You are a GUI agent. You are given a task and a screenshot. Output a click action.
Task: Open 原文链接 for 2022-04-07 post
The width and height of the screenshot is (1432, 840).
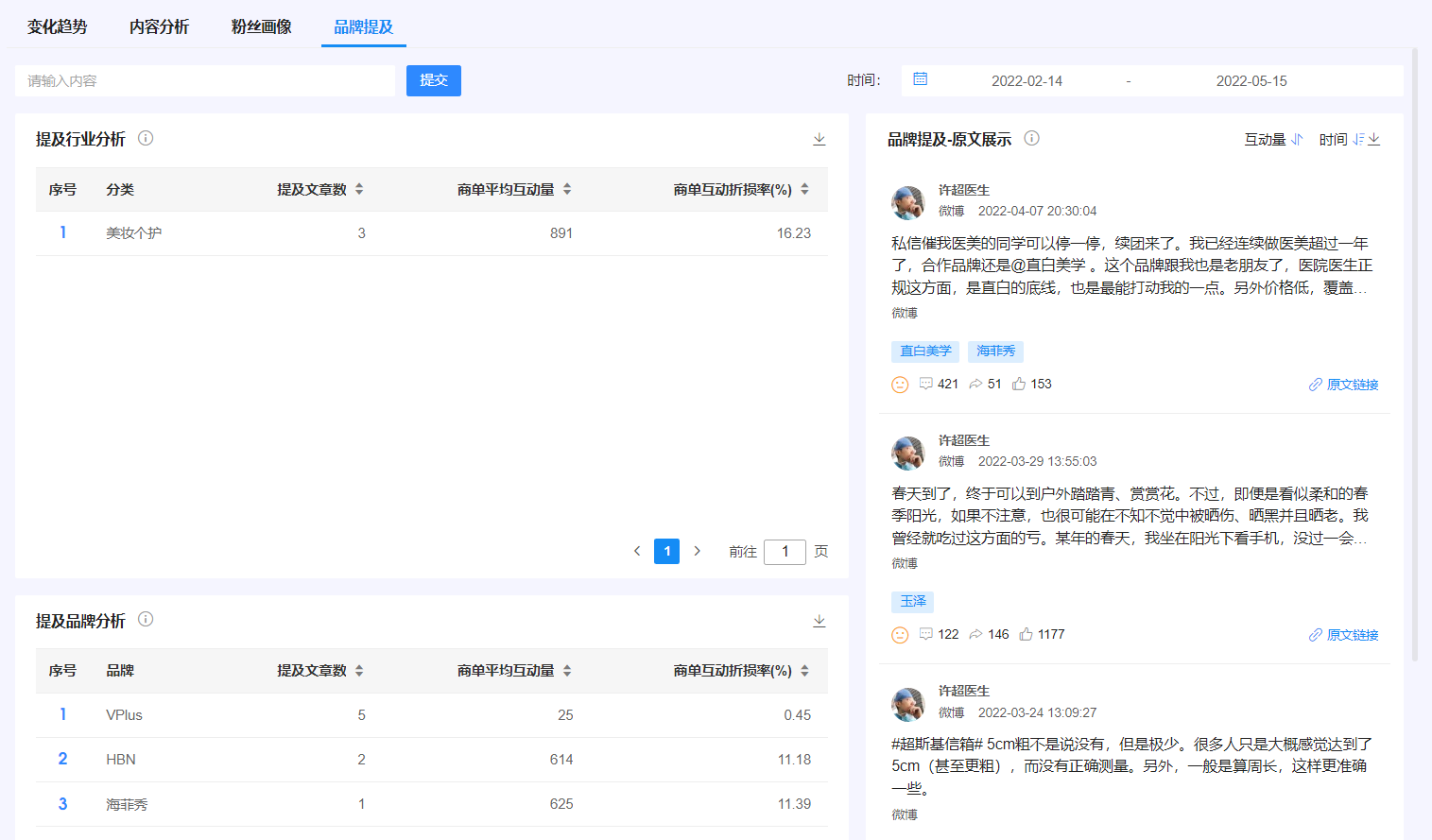pyautogui.click(x=1343, y=385)
